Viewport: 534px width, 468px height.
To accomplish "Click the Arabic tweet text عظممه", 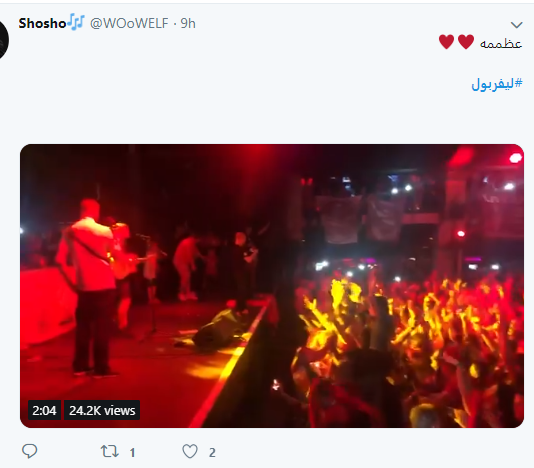I will 501,44.
